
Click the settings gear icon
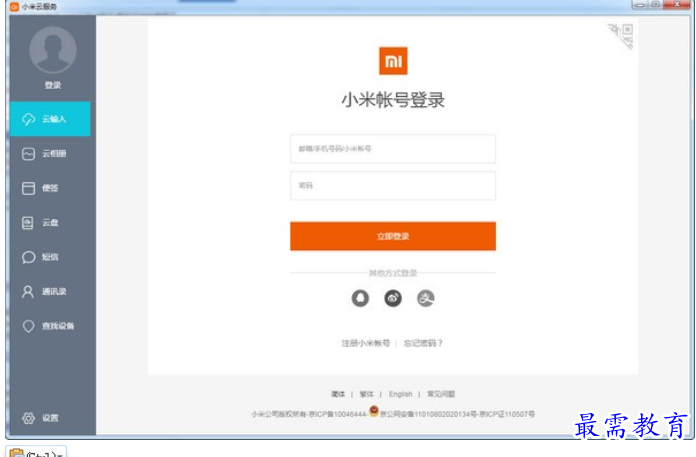click(x=28, y=418)
